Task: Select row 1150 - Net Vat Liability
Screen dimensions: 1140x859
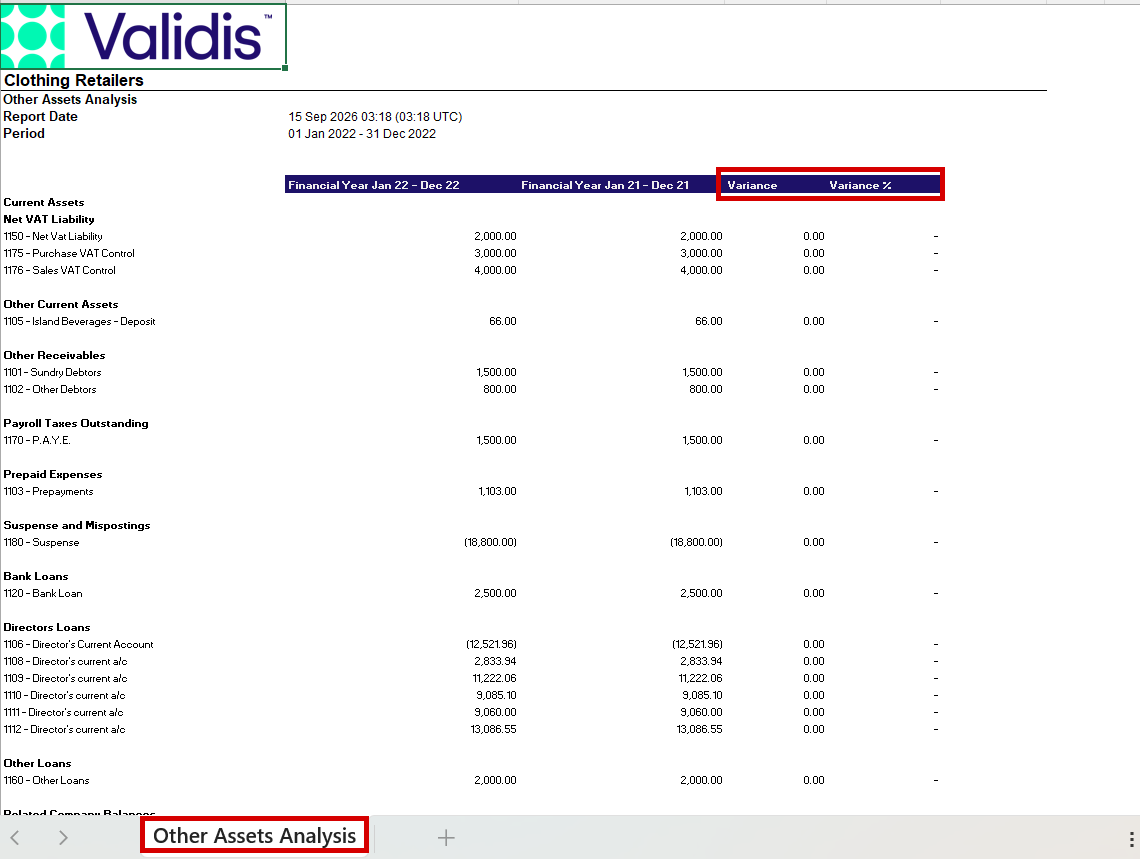Action: click(53, 236)
